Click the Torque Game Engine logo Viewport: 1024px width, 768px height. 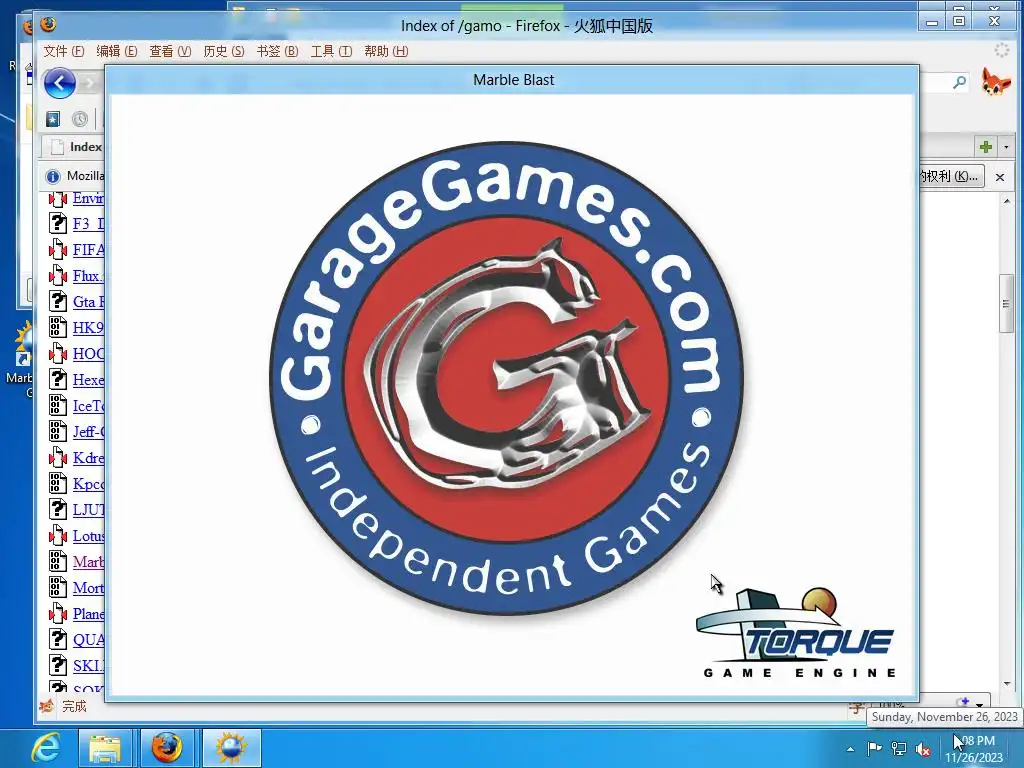[796, 633]
